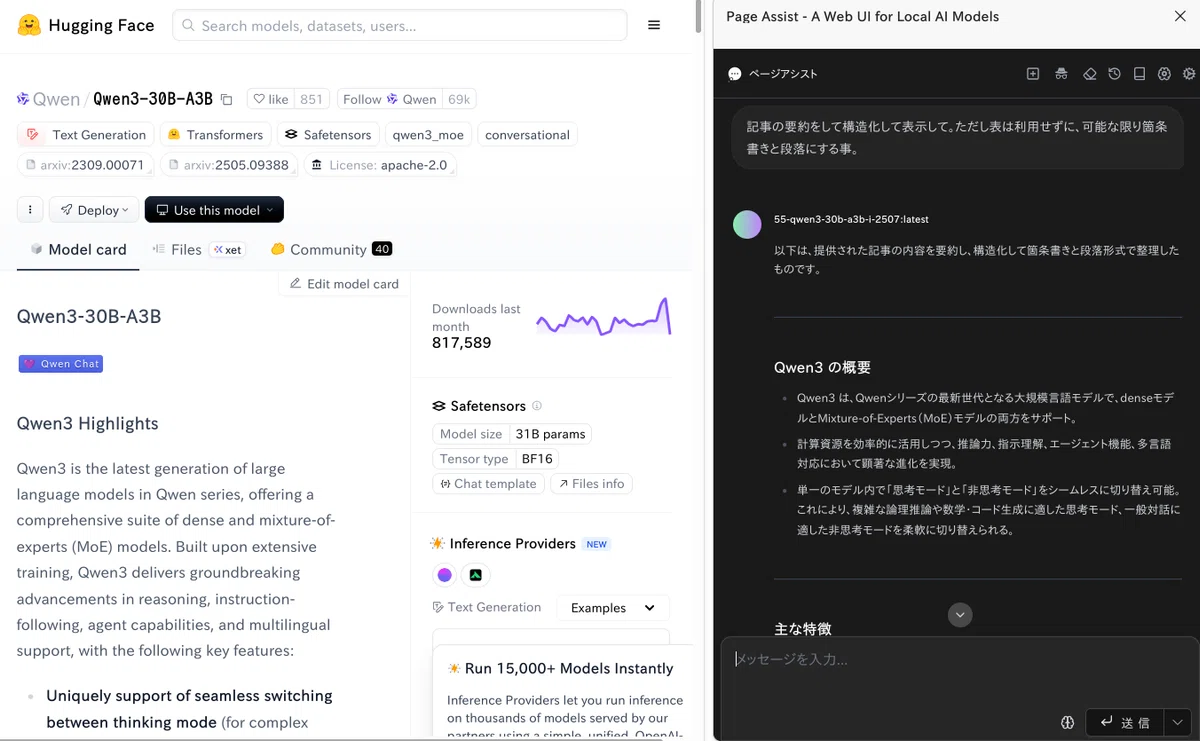Like the Qwen3-30B-A3B model
This screenshot has height=741, width=1200.
(x=271, y=99)
